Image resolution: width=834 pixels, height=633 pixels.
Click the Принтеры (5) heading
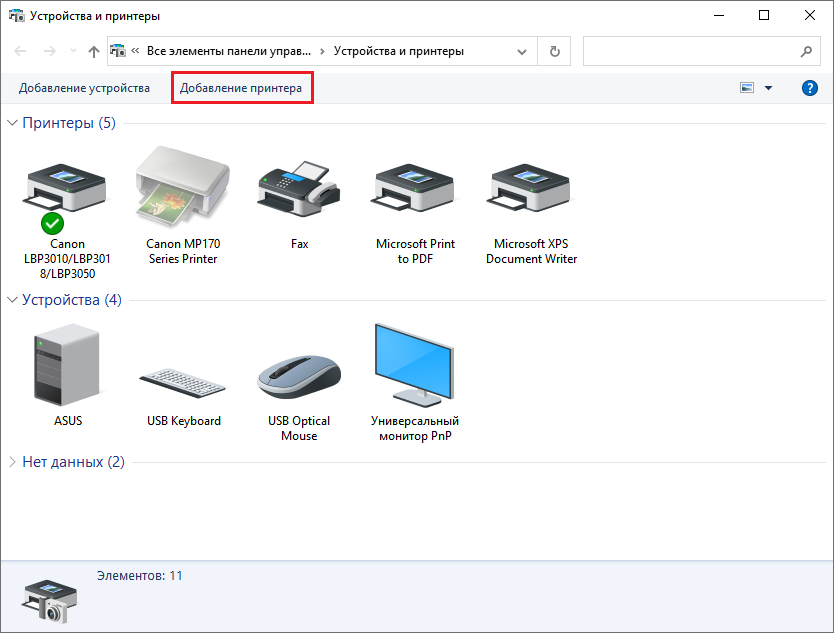69,123
